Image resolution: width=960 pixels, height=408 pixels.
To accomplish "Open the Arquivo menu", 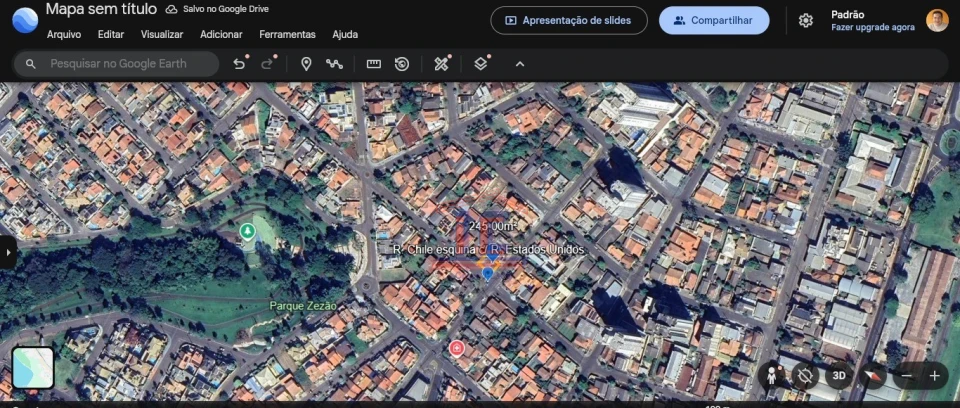I will click(64, 34).
